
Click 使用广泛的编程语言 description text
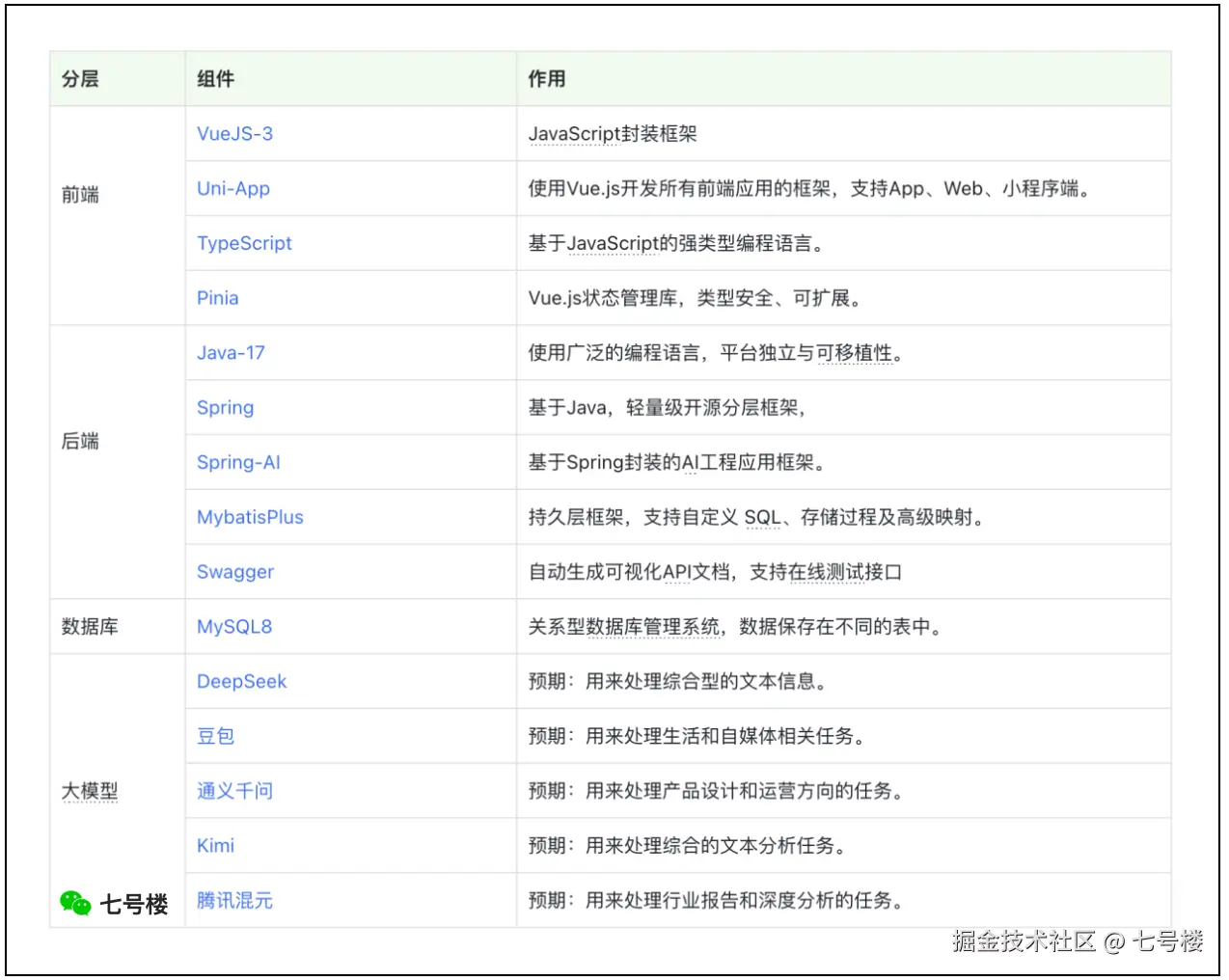[716, 353]
